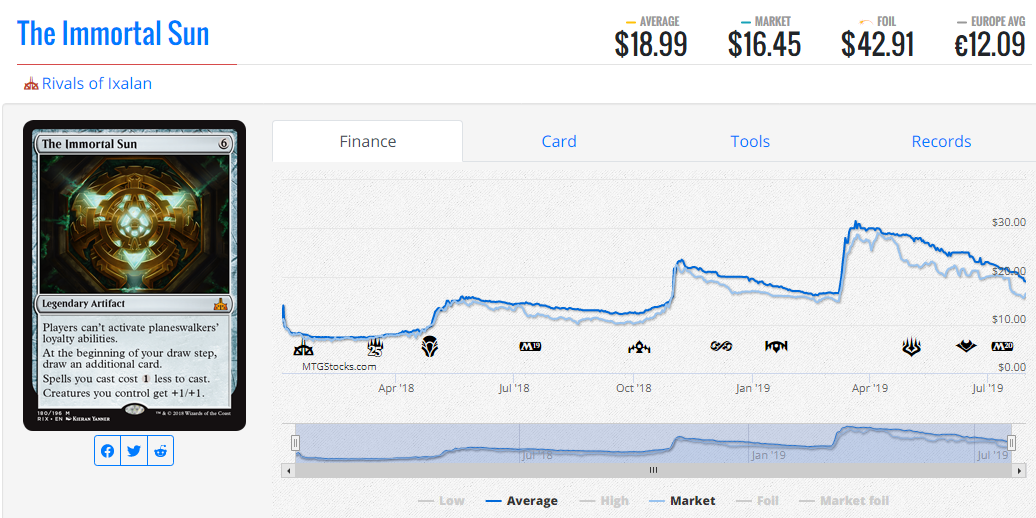The image size is (1036, 518).
Task: Click the War of the Spark set marker
Action: pos(912,346)
